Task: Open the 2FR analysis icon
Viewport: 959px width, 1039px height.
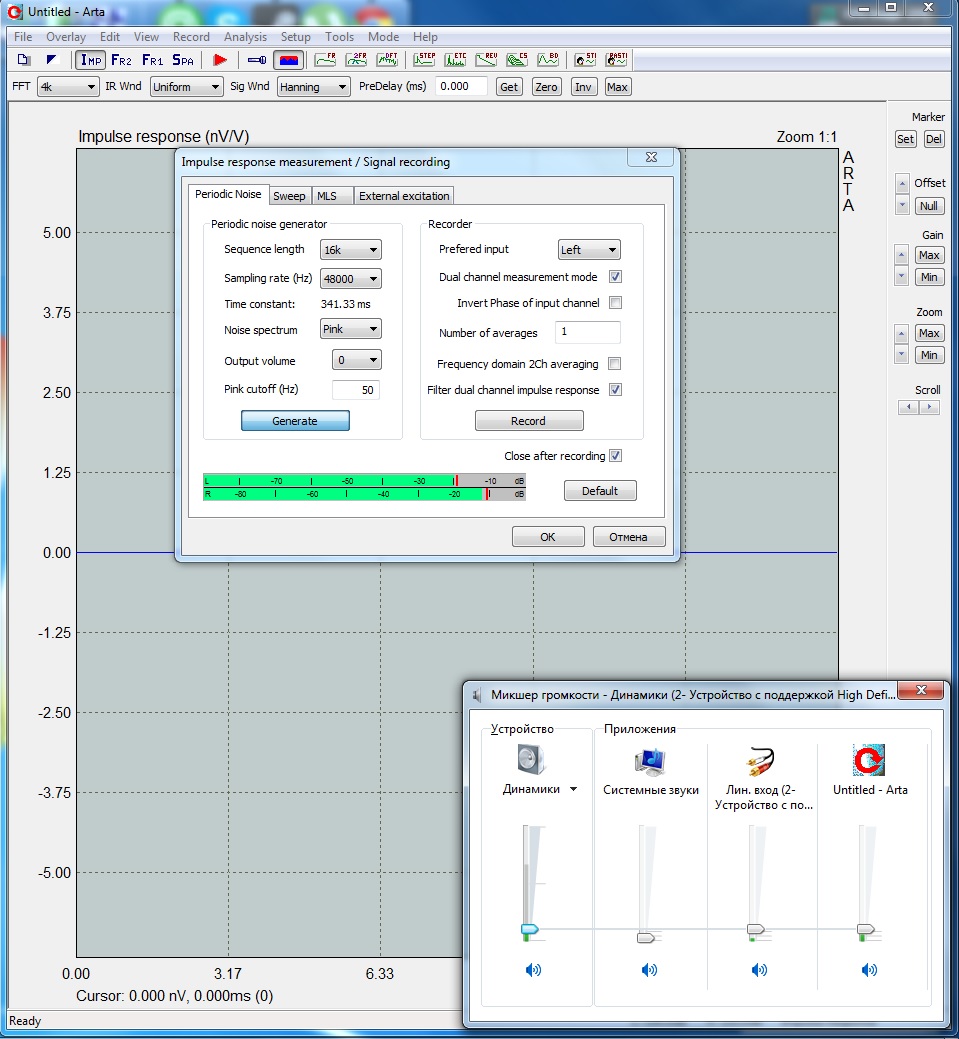Action: click(x=356, y=60)
